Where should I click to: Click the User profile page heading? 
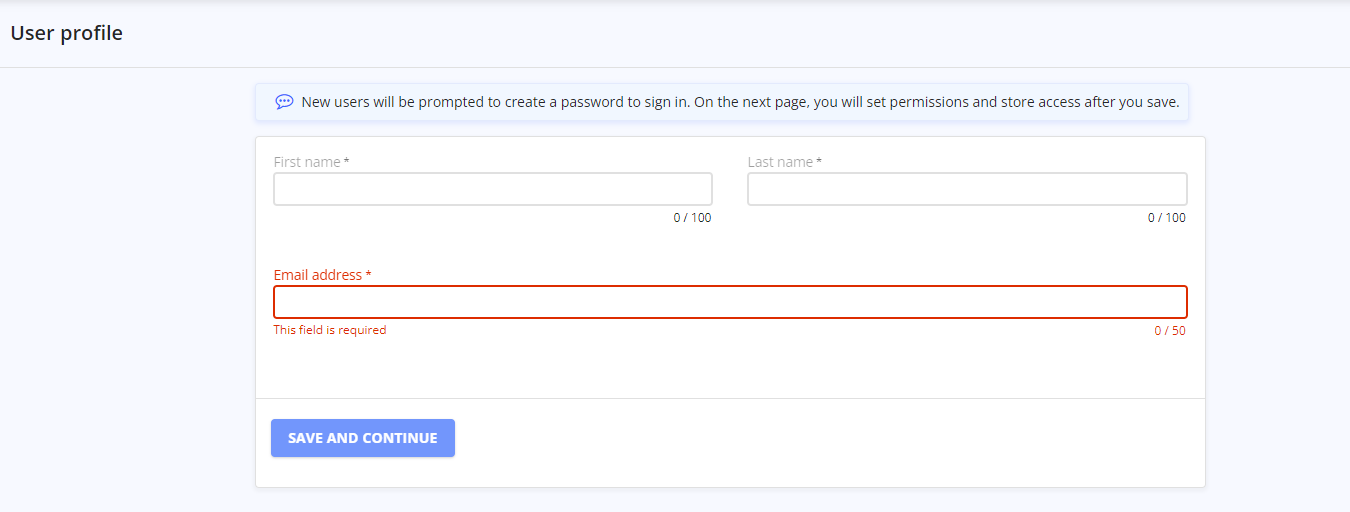coord(67,33)
